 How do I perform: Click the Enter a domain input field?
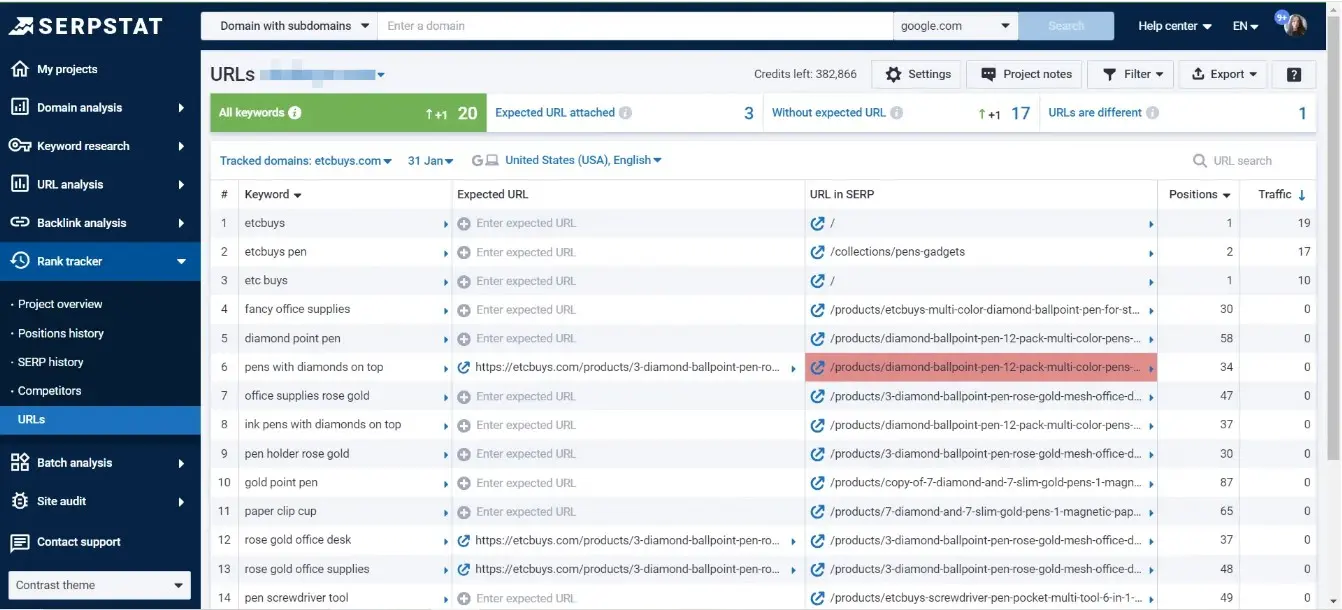tap(634, 26)
